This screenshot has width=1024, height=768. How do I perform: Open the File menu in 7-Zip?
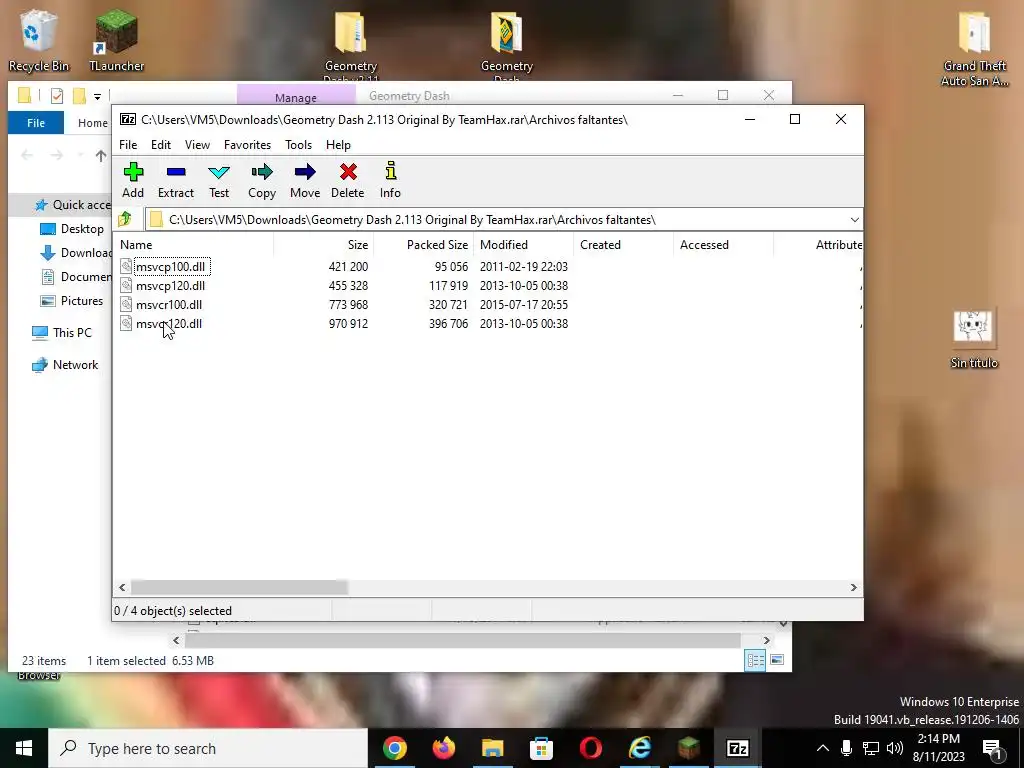[x=128, y=145]
